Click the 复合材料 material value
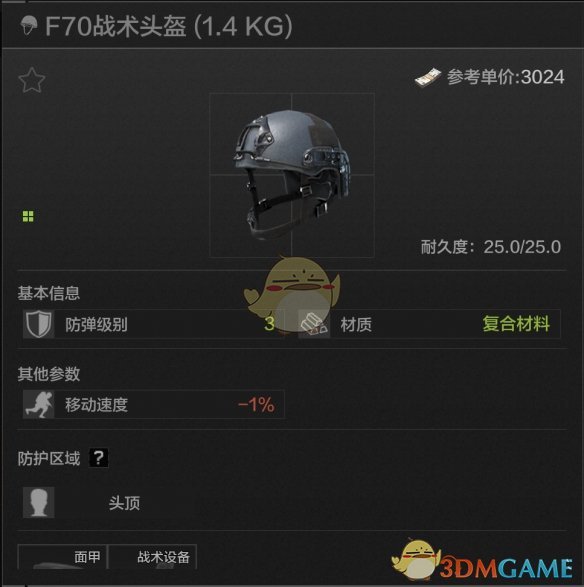 (x=516, y=324)
